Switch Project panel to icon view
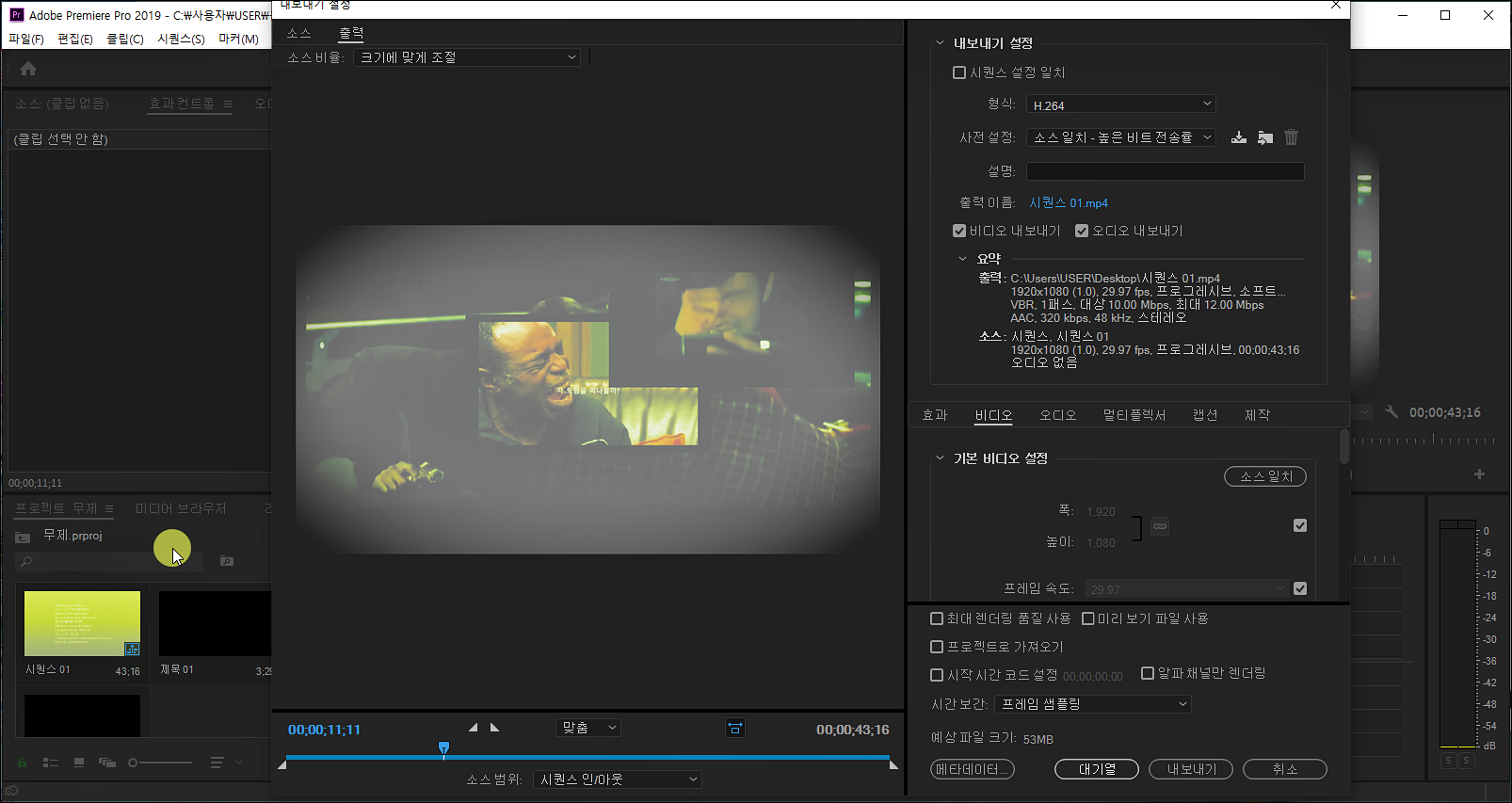 point(79,763)
